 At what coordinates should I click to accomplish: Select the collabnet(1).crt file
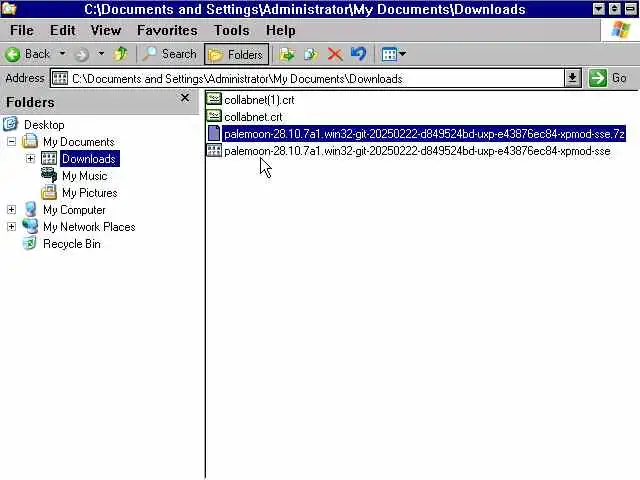click(x=259, y=100)
